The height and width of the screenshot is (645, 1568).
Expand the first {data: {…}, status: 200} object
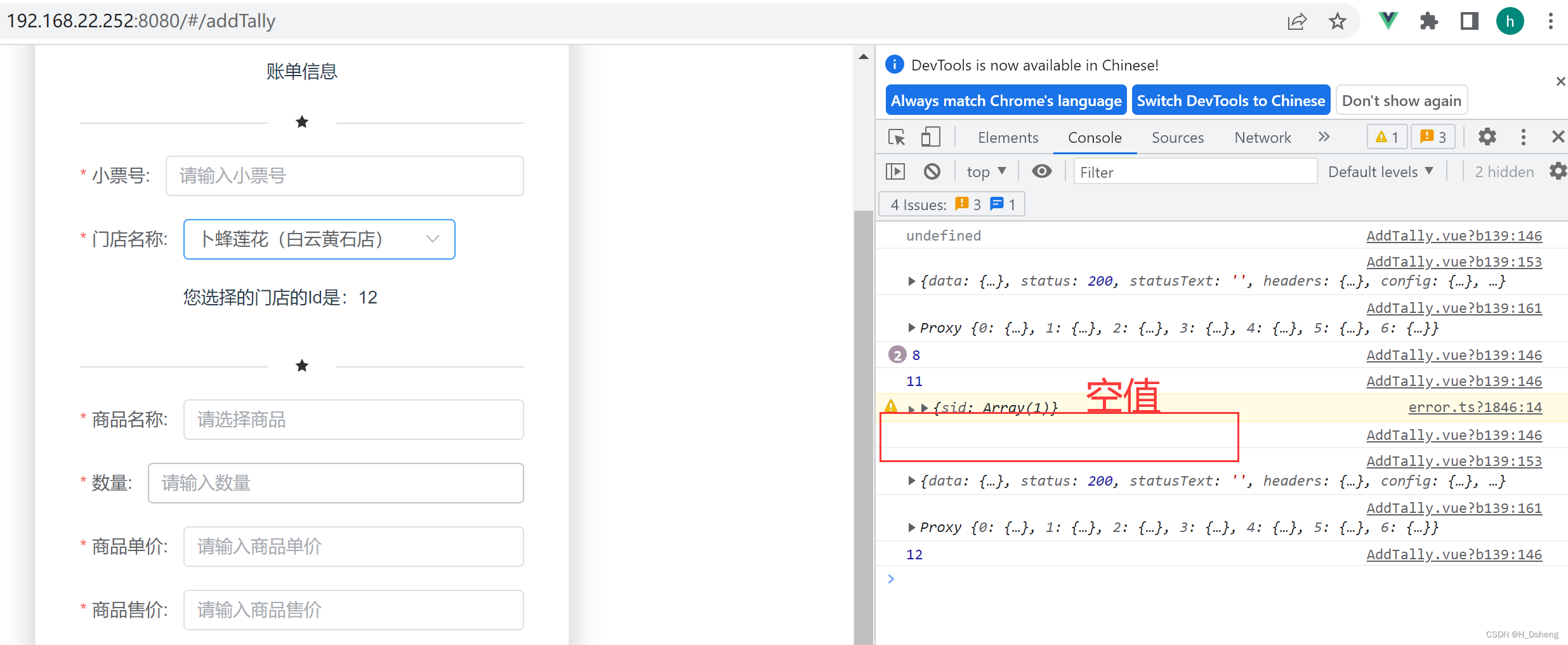click(911, 281)
